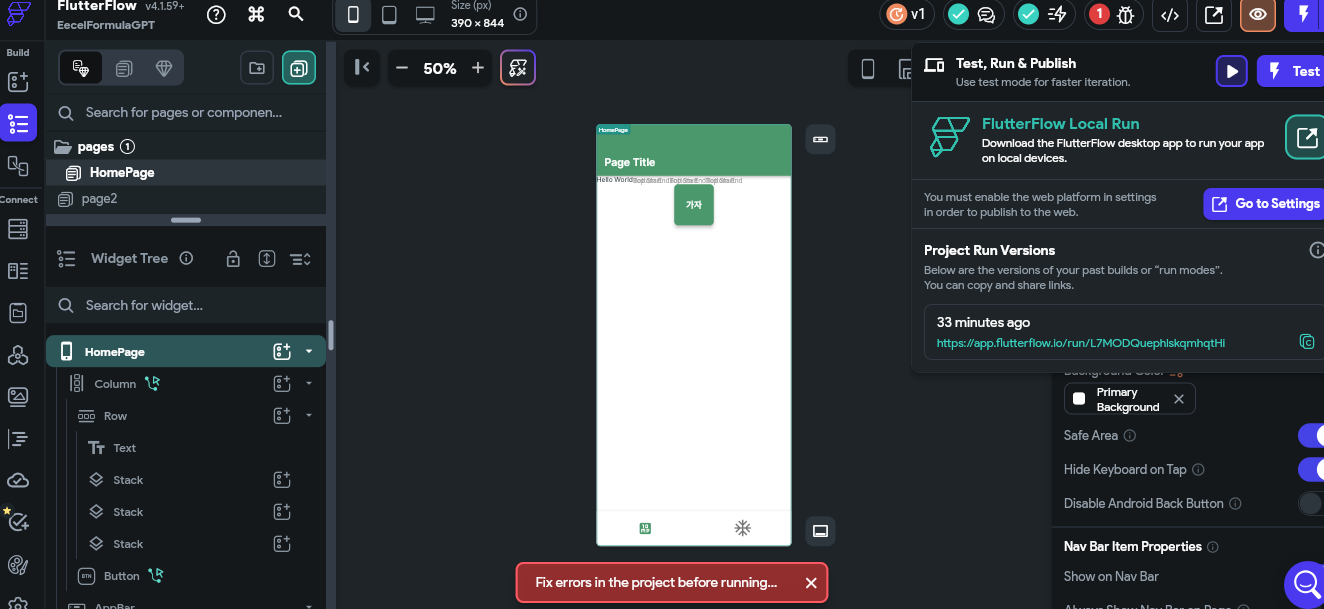1324x609 pixels.
Task: Click the purple Test button
Action: point(1291,71)
